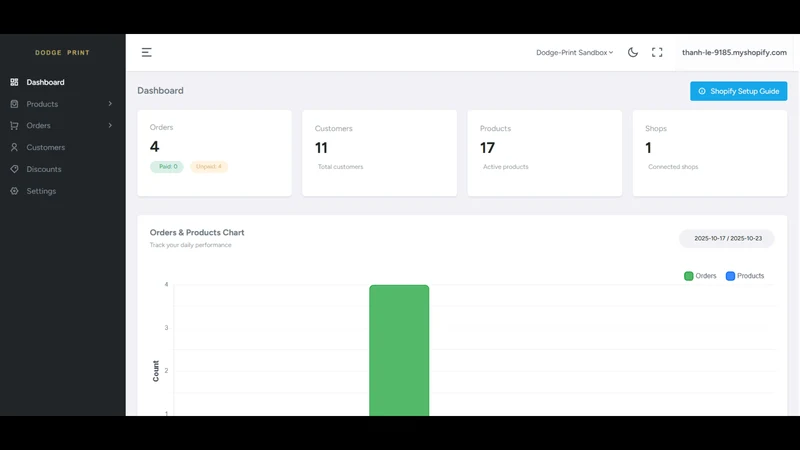Viewport: 800px width, 450px height.
Task: Click the Shopify Setup Guide button
Action: [738, 91]
